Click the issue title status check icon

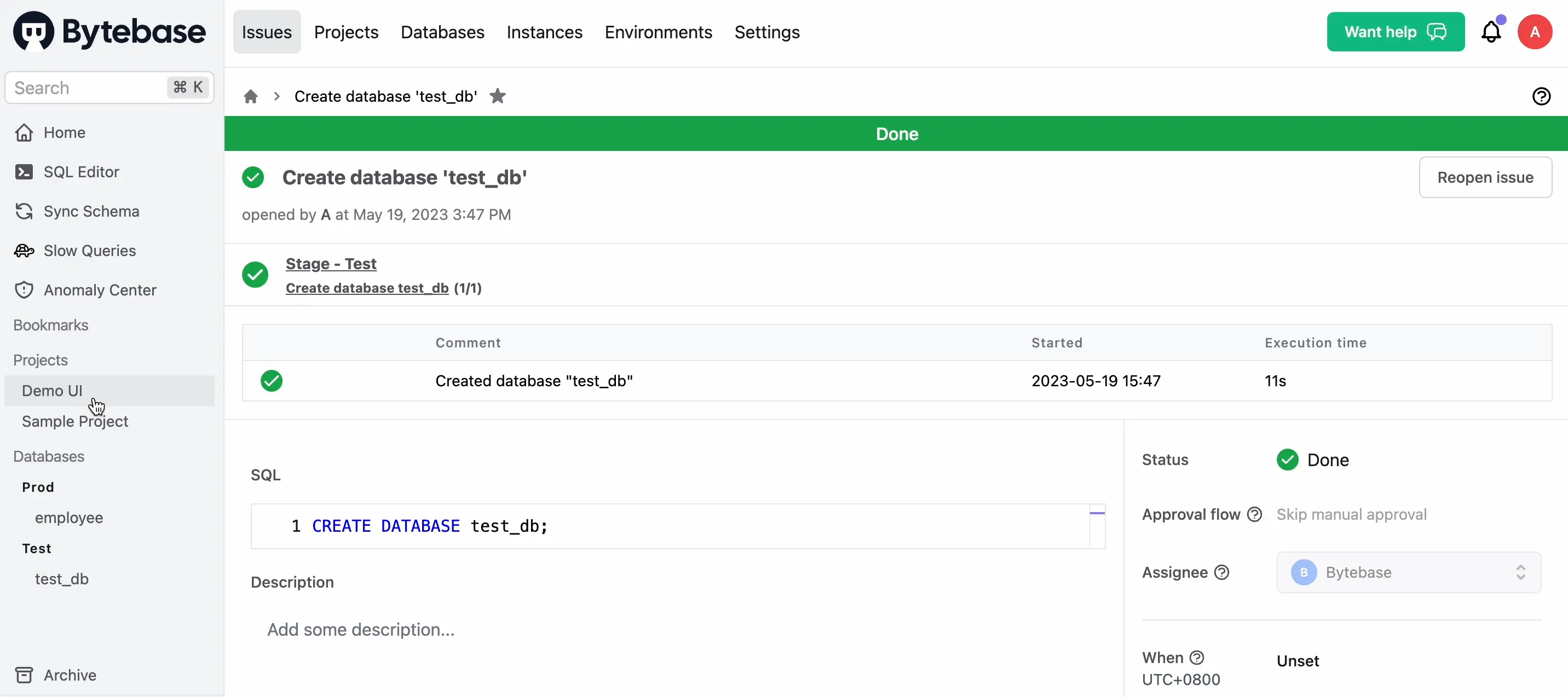point(252,178)
